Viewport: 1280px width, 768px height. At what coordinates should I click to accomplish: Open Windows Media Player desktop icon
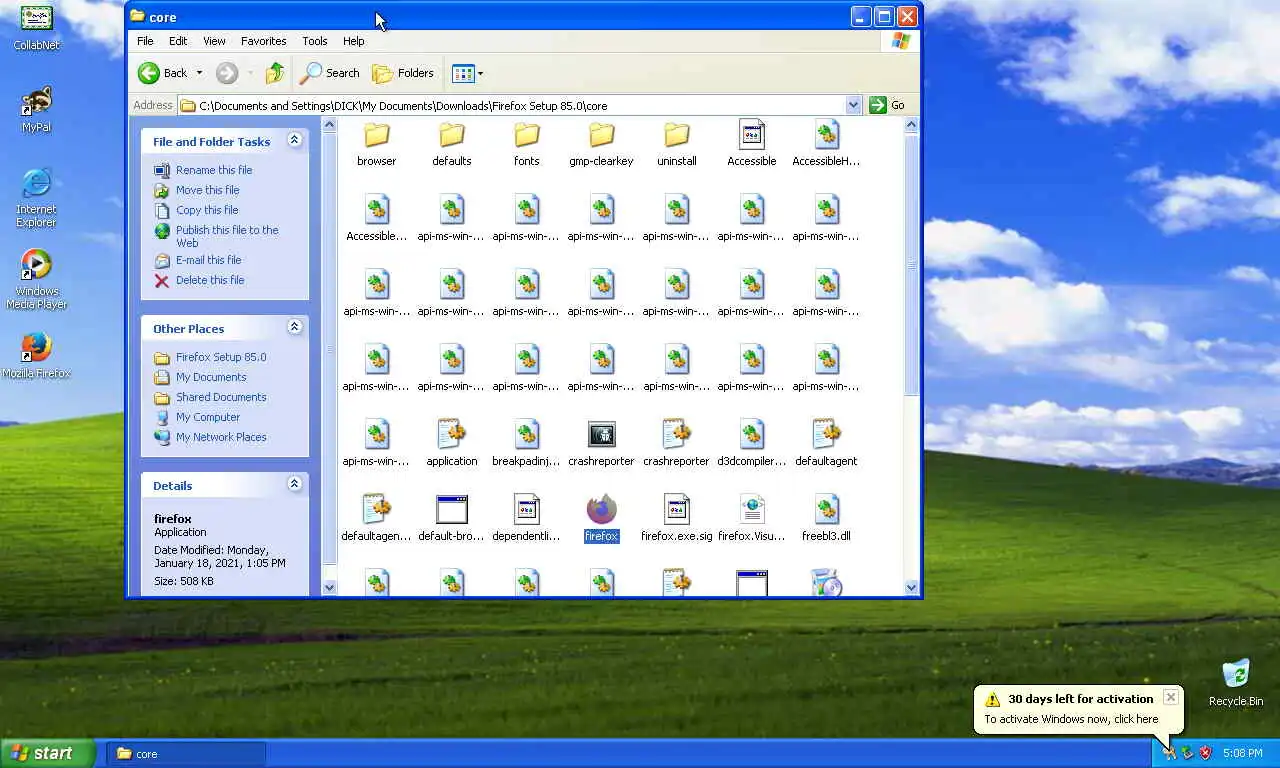pyautogui.click(x=36, y=279)
